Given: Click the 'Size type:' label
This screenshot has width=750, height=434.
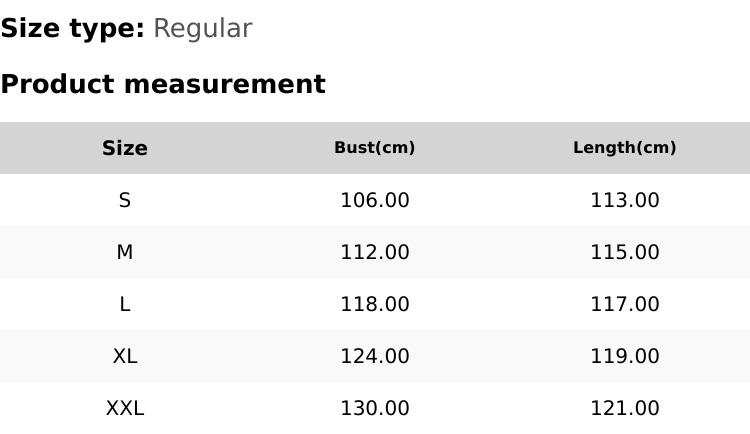Looking at the screenshot, I should (x=72, y=29).
